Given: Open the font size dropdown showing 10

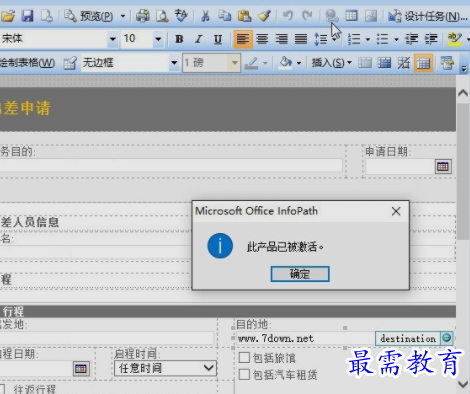Looking at the screenshot, I should (x=158, y=39).
